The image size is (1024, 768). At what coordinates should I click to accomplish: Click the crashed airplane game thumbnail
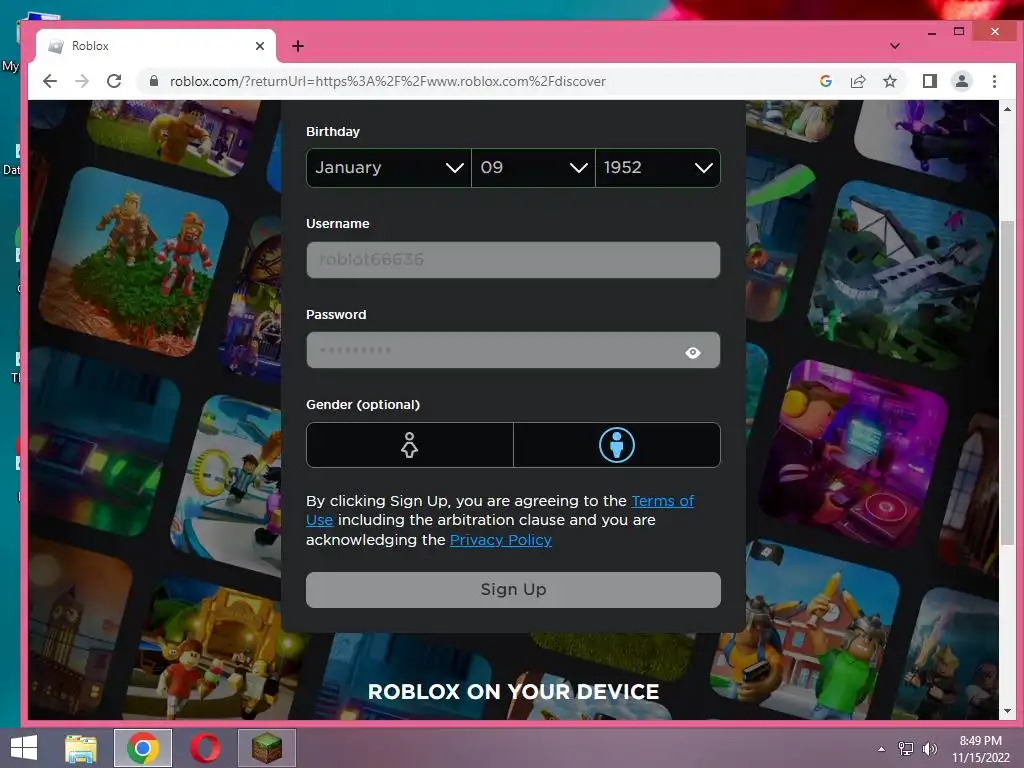[x=899, y=273]
